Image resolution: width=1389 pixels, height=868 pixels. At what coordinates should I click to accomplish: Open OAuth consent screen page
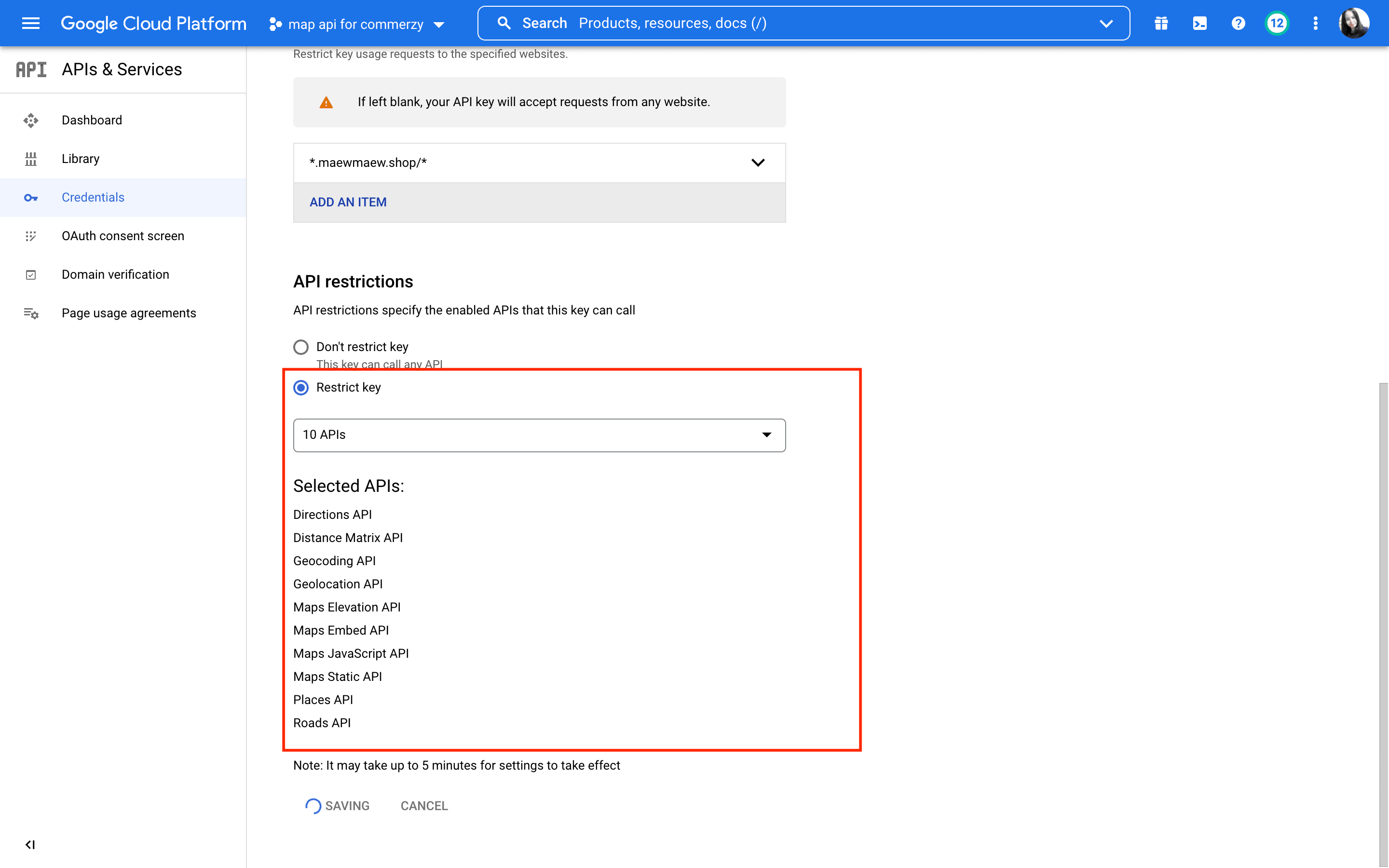coord(123,236)
